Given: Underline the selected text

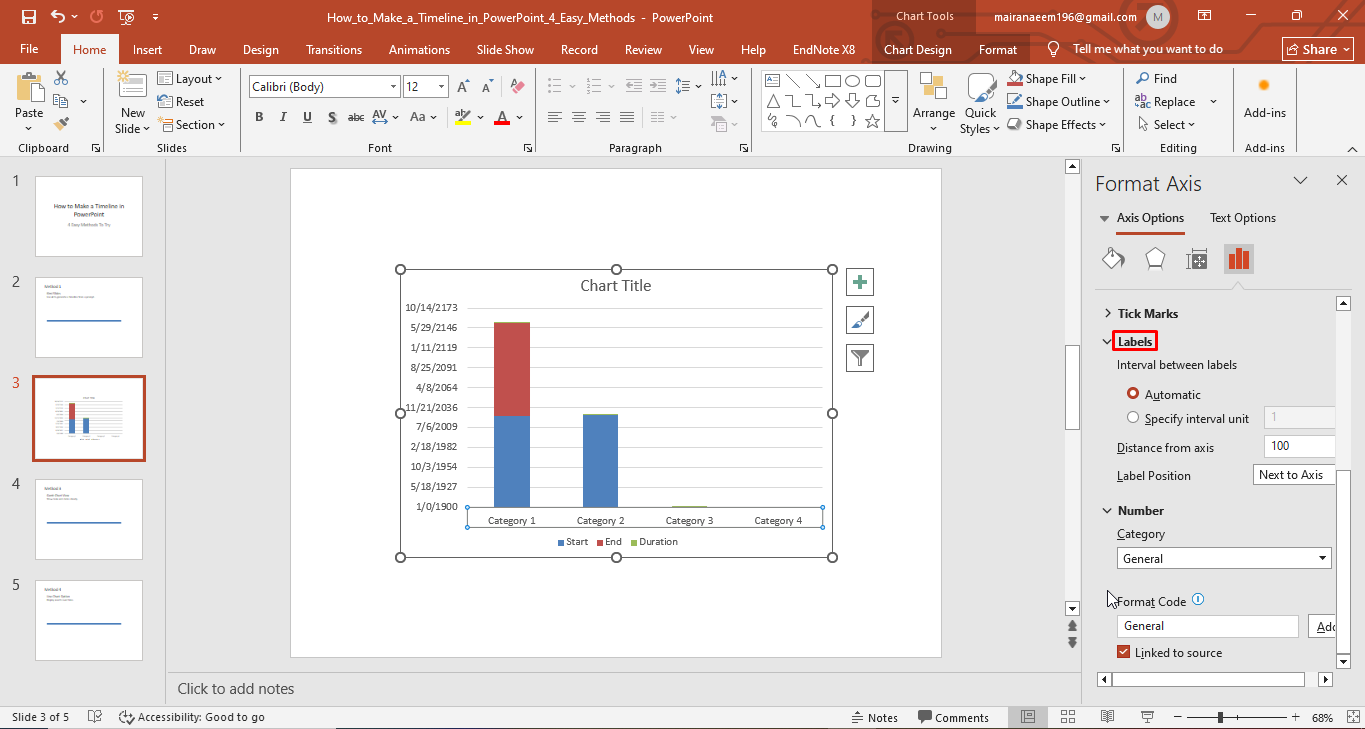Looking at the screenshot, I should tap(307, 117).
